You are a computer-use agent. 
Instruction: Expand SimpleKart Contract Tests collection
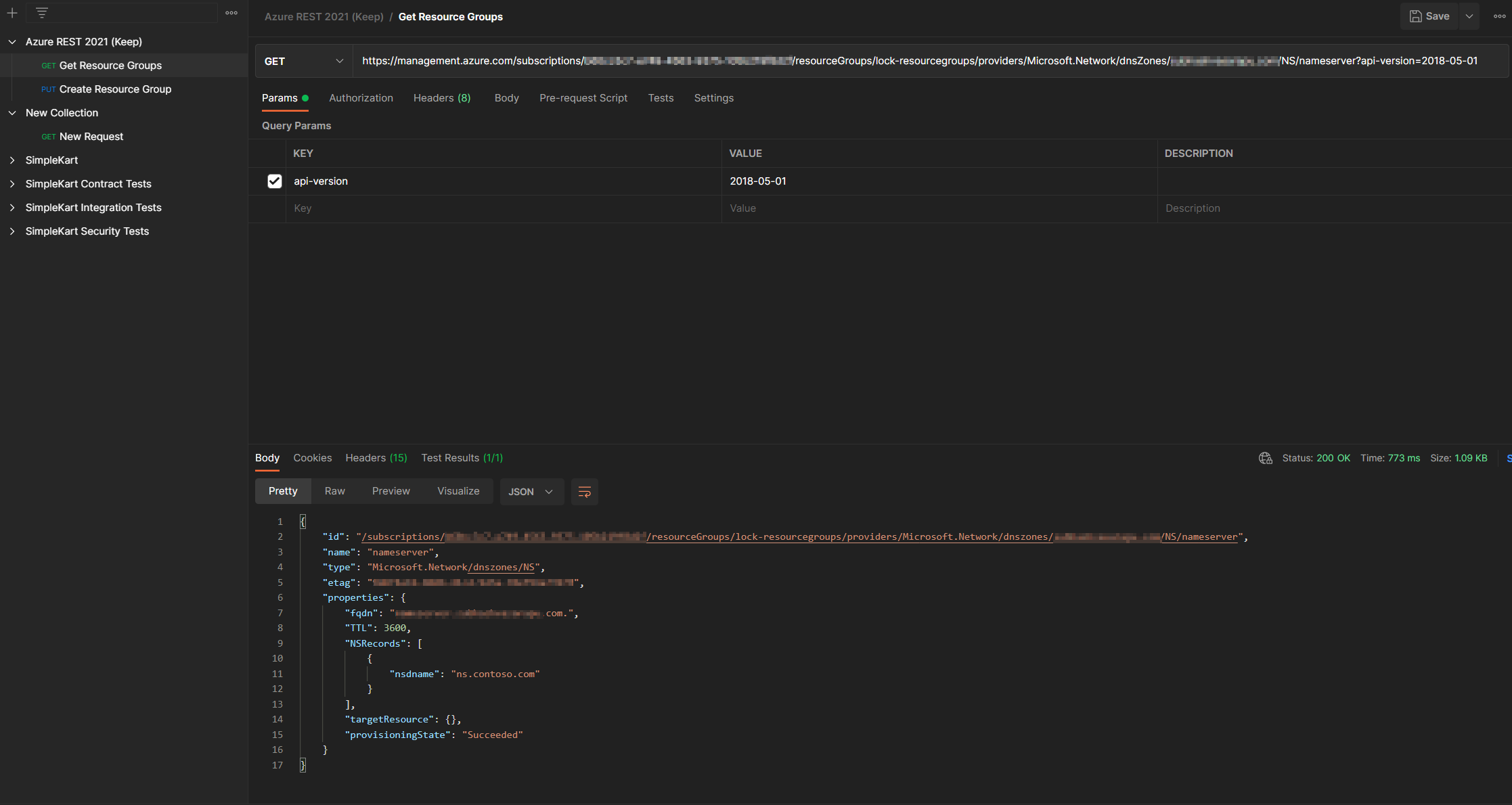12,184
